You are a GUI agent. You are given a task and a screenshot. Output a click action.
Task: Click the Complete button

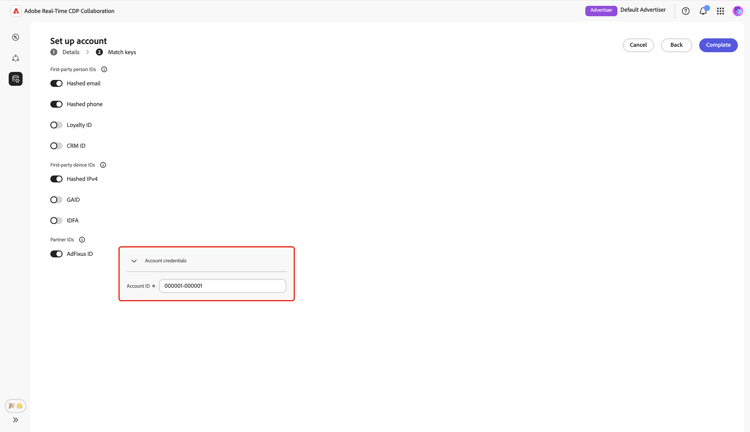718,45
